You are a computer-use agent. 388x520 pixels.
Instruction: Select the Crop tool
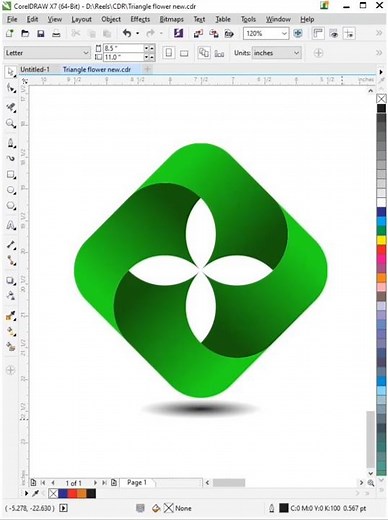pyautogui.click(x=11, y=107)
